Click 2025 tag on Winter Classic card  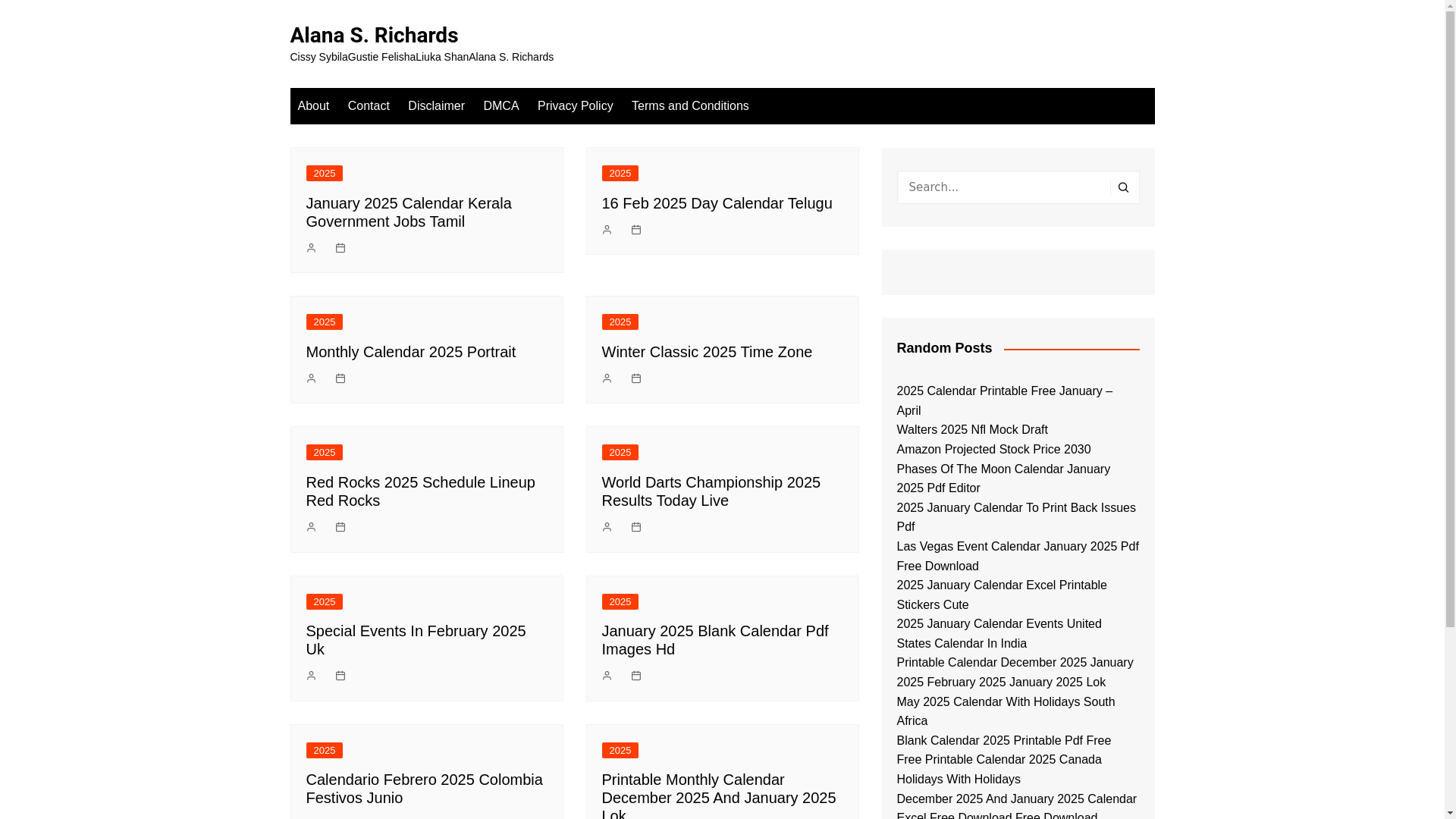coord(620,322)
